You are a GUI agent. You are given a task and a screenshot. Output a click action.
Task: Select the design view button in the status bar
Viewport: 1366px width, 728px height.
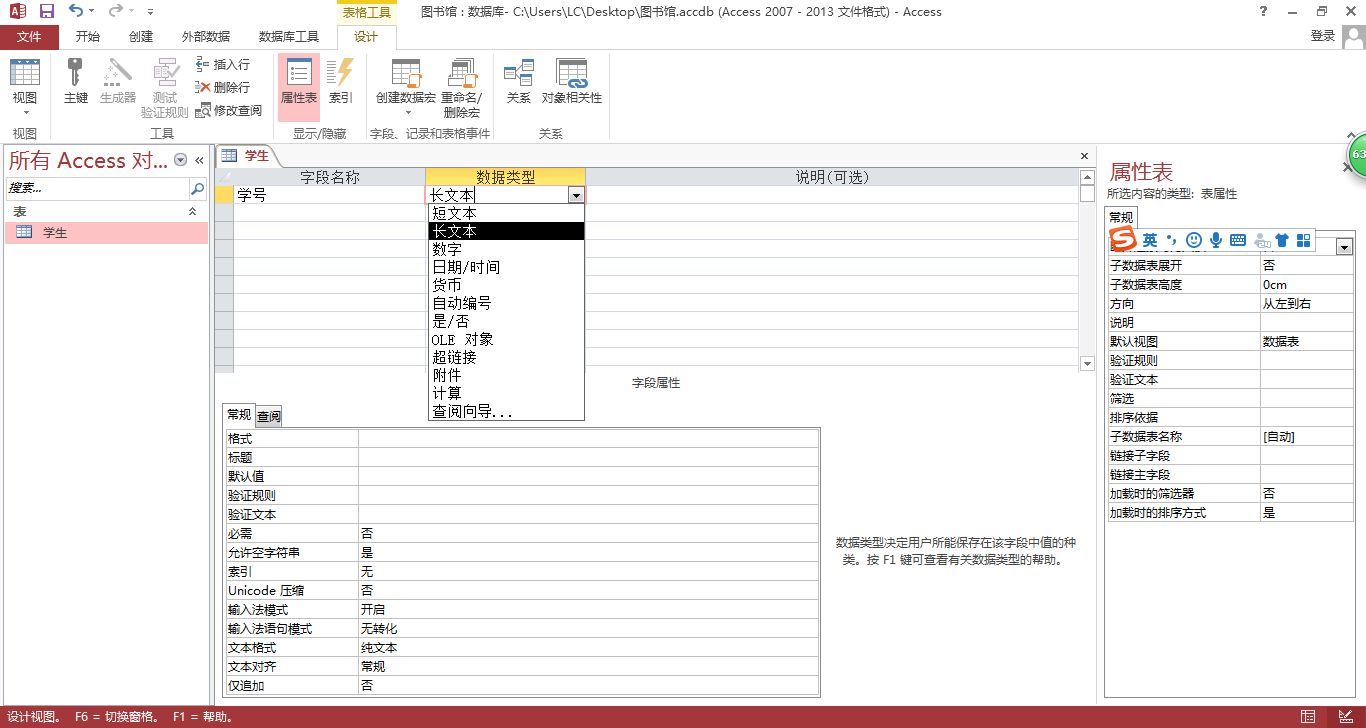click(1345, 717)
